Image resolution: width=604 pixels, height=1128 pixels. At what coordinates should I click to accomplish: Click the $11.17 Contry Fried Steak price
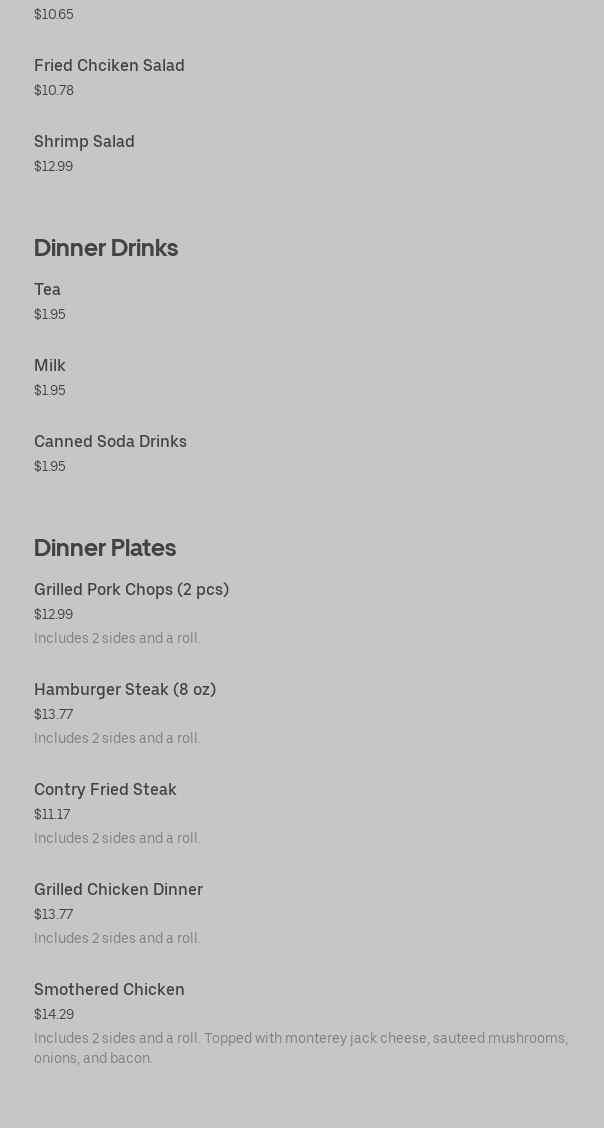tap(52, 815)
